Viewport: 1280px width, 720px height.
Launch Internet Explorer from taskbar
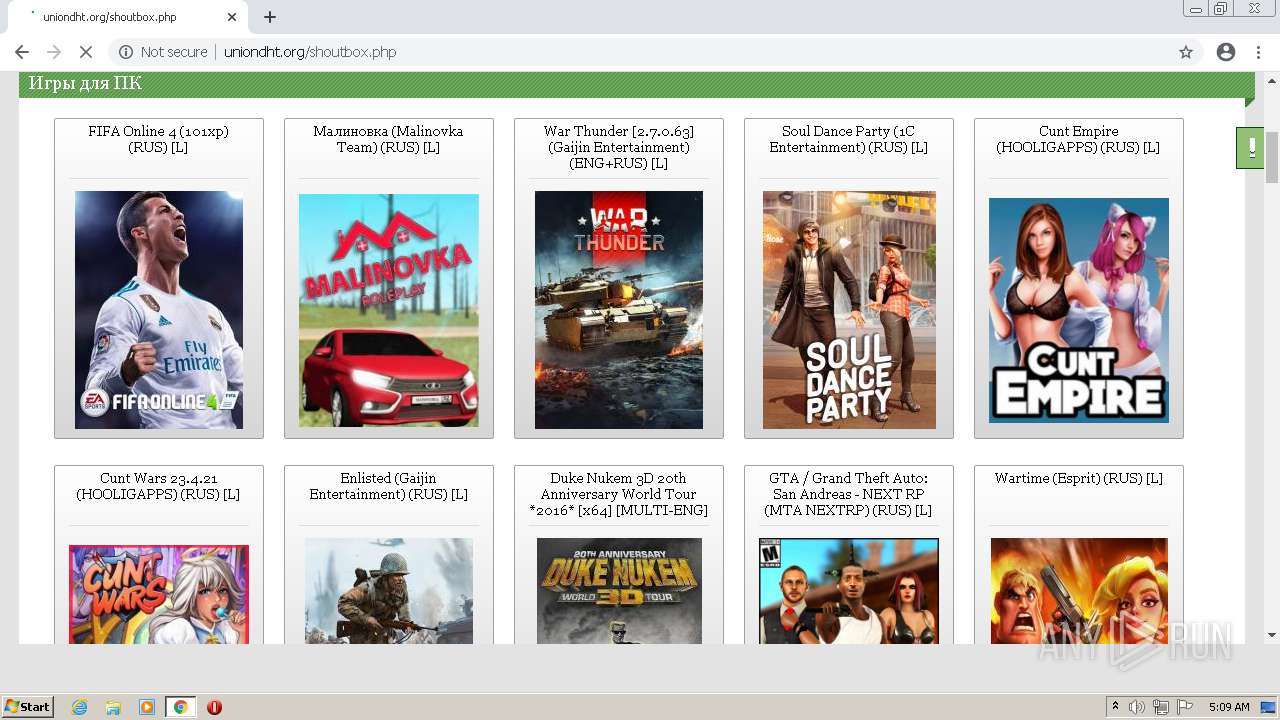click(79, 707)
